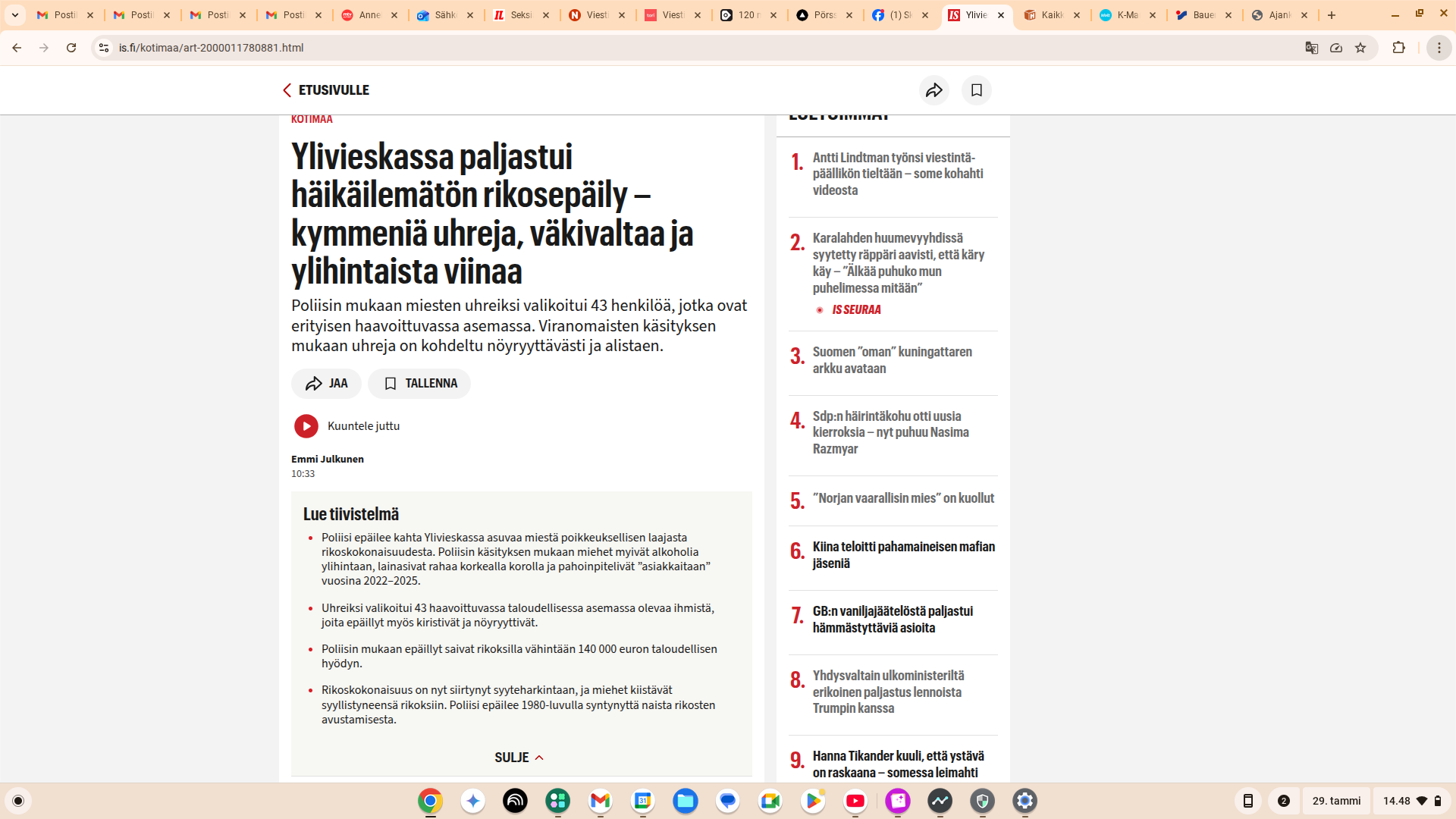The width and height of the screenshot is (1456, 819).
Task: Save article using header bookmark icon
Action: [x=977, y=90]
